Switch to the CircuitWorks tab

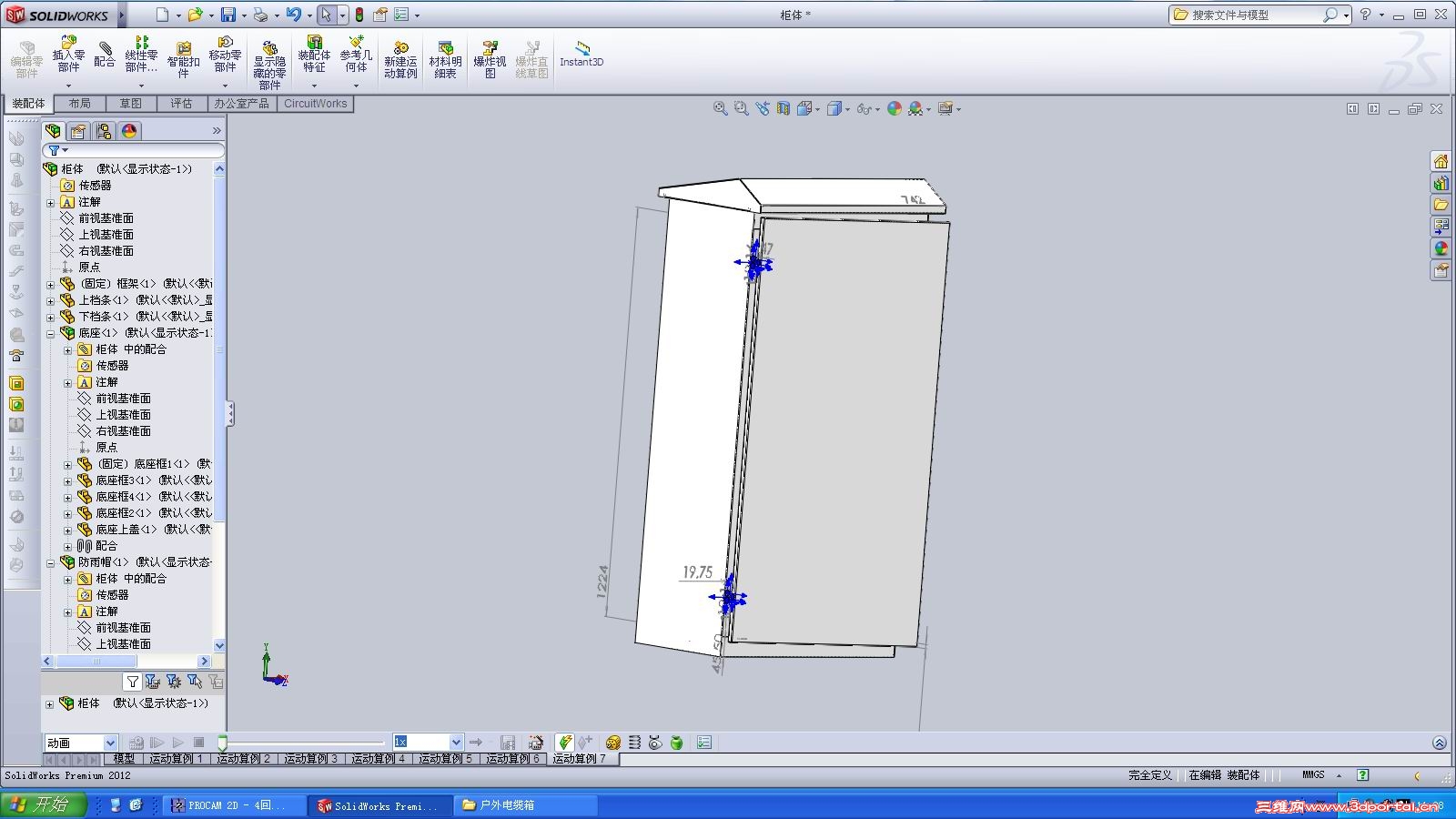[315, 104]
